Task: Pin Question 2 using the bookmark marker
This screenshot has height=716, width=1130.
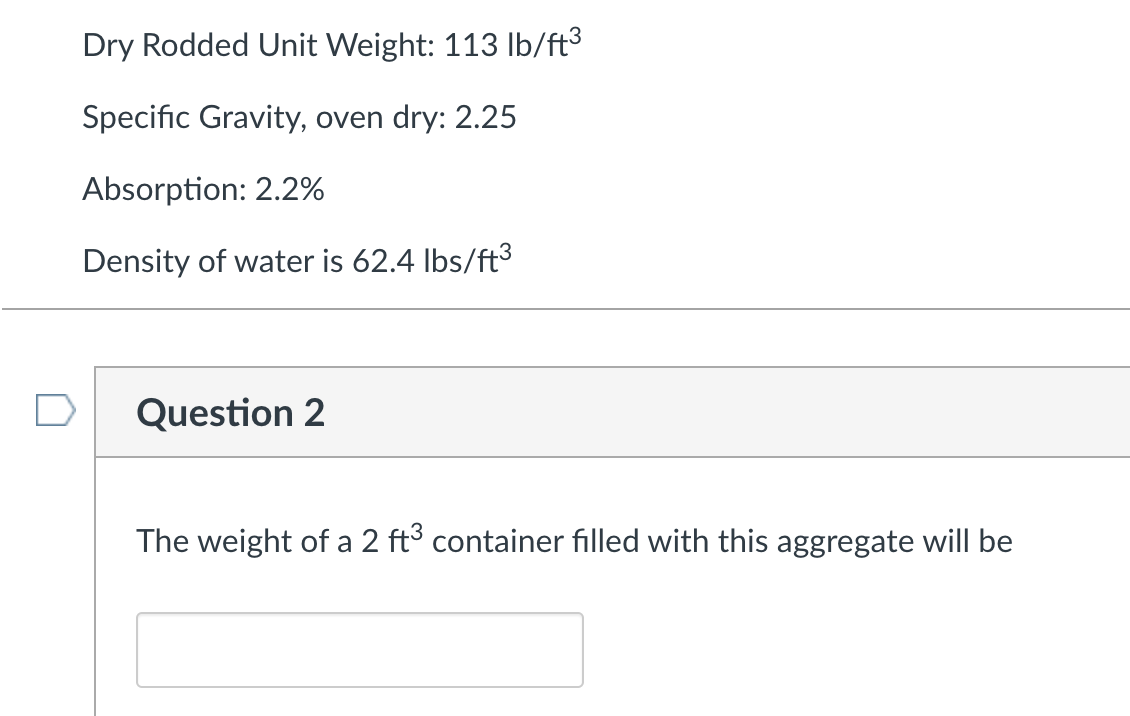Action: click(57, 411)
